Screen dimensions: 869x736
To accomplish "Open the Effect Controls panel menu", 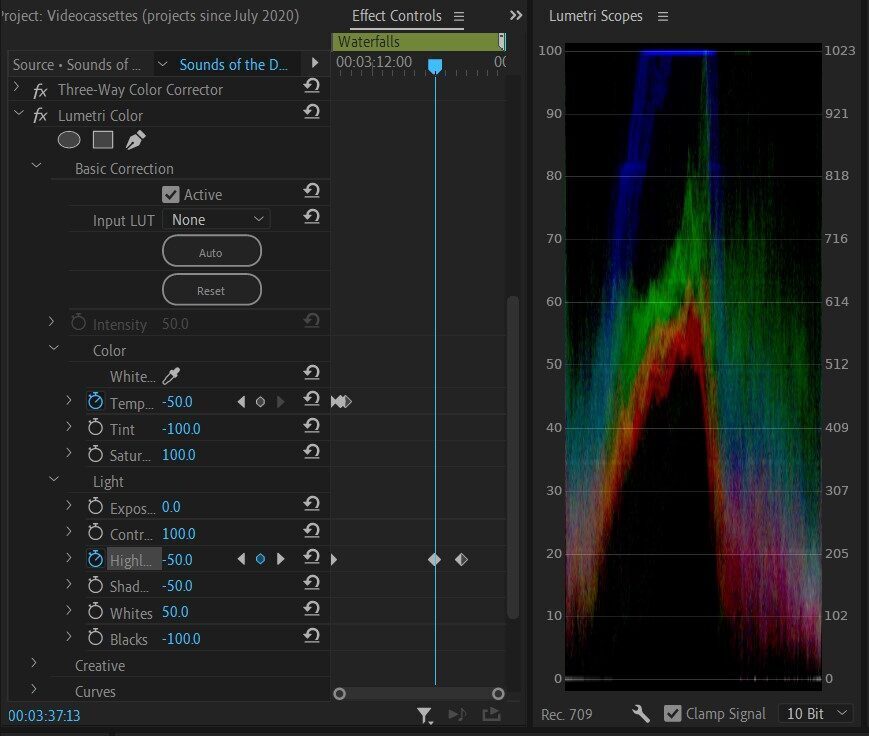I will point(459,17).
